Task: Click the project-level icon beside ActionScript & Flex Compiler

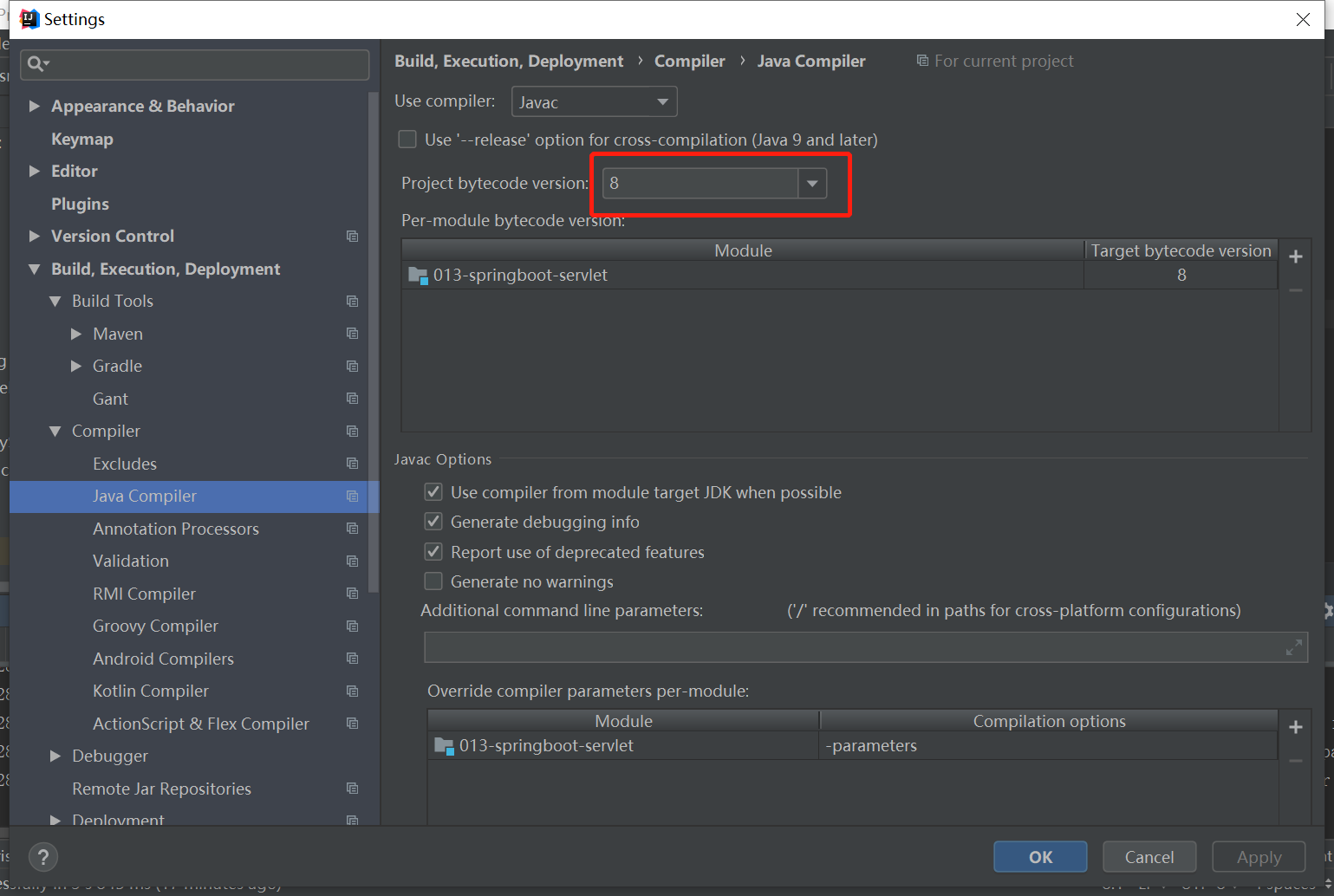Action: 352,724
